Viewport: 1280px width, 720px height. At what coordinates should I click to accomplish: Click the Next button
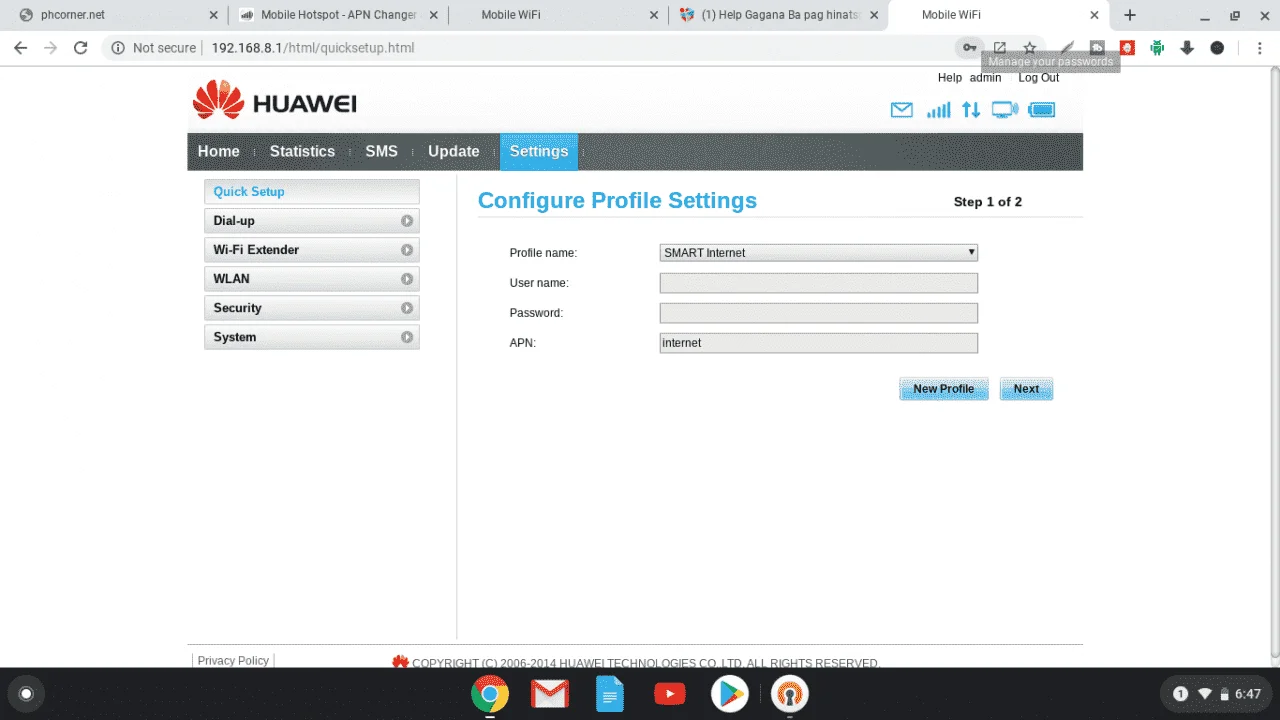tap(1026, 389)
